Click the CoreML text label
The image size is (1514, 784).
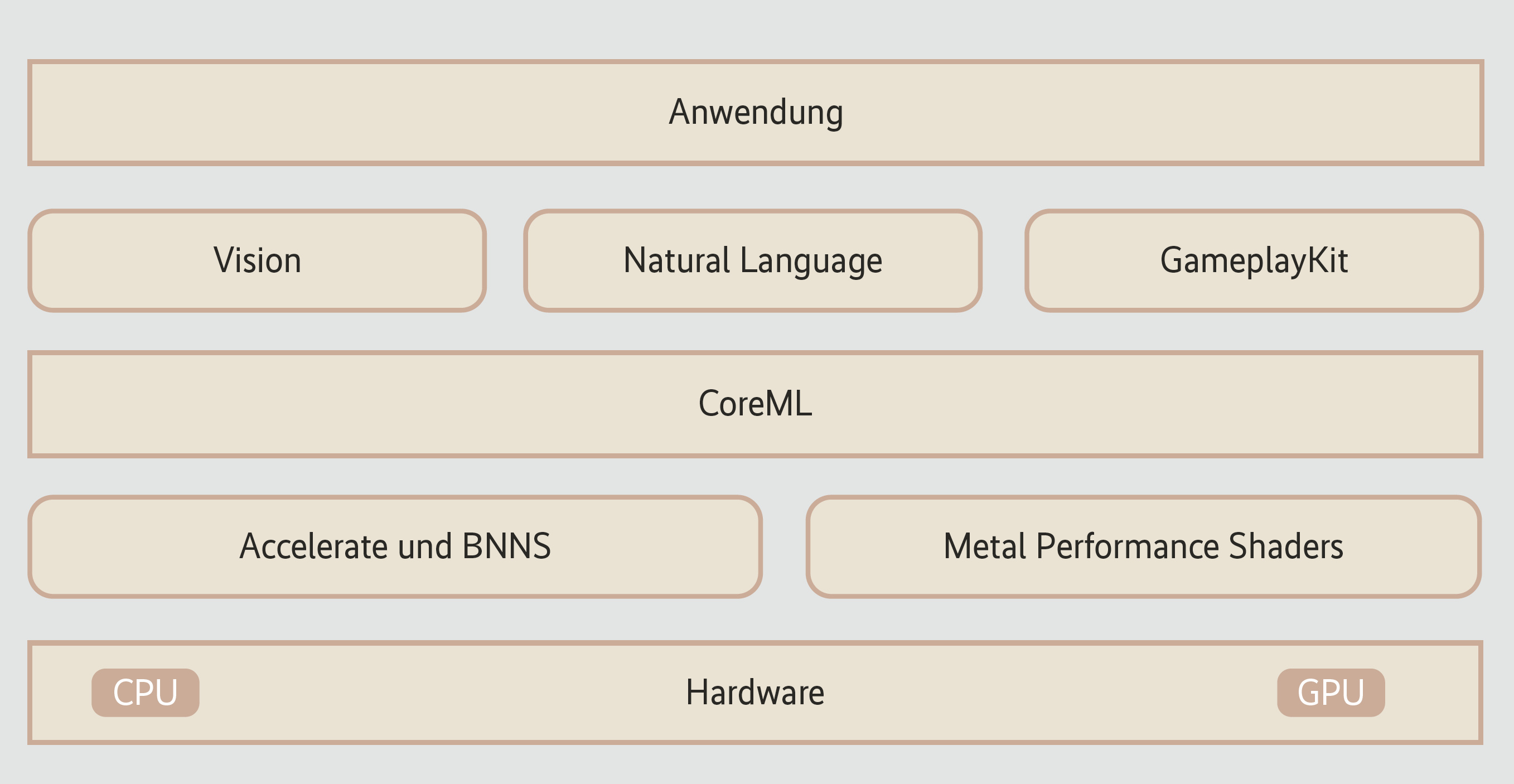coord(755,404)
